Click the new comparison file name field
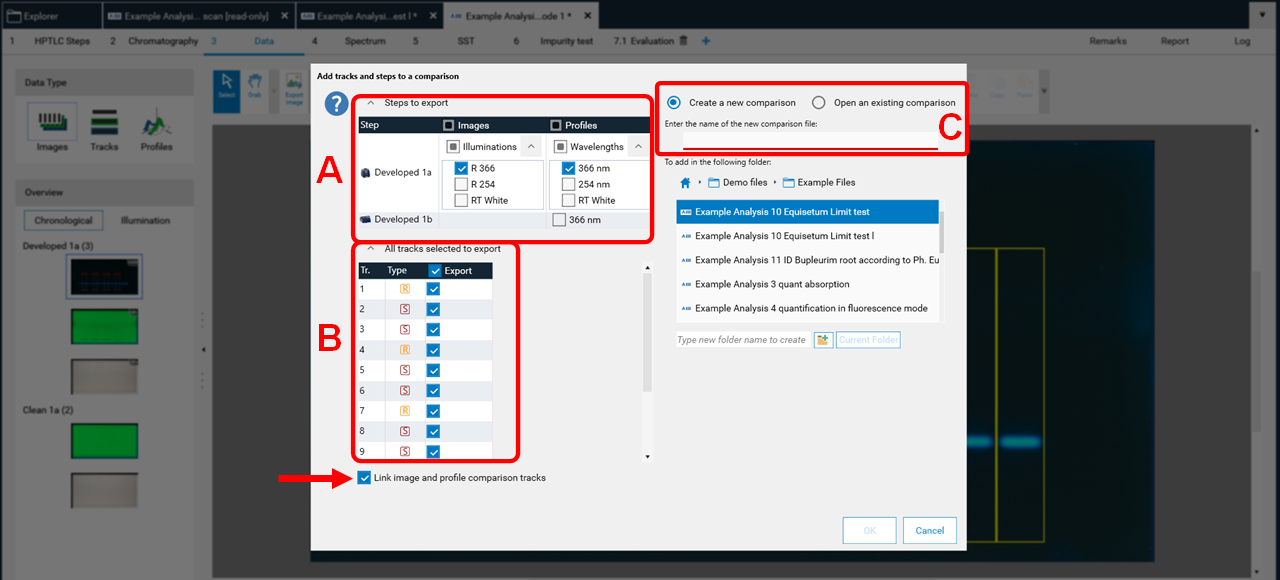 pyautogui.click(x=810, y=141)
